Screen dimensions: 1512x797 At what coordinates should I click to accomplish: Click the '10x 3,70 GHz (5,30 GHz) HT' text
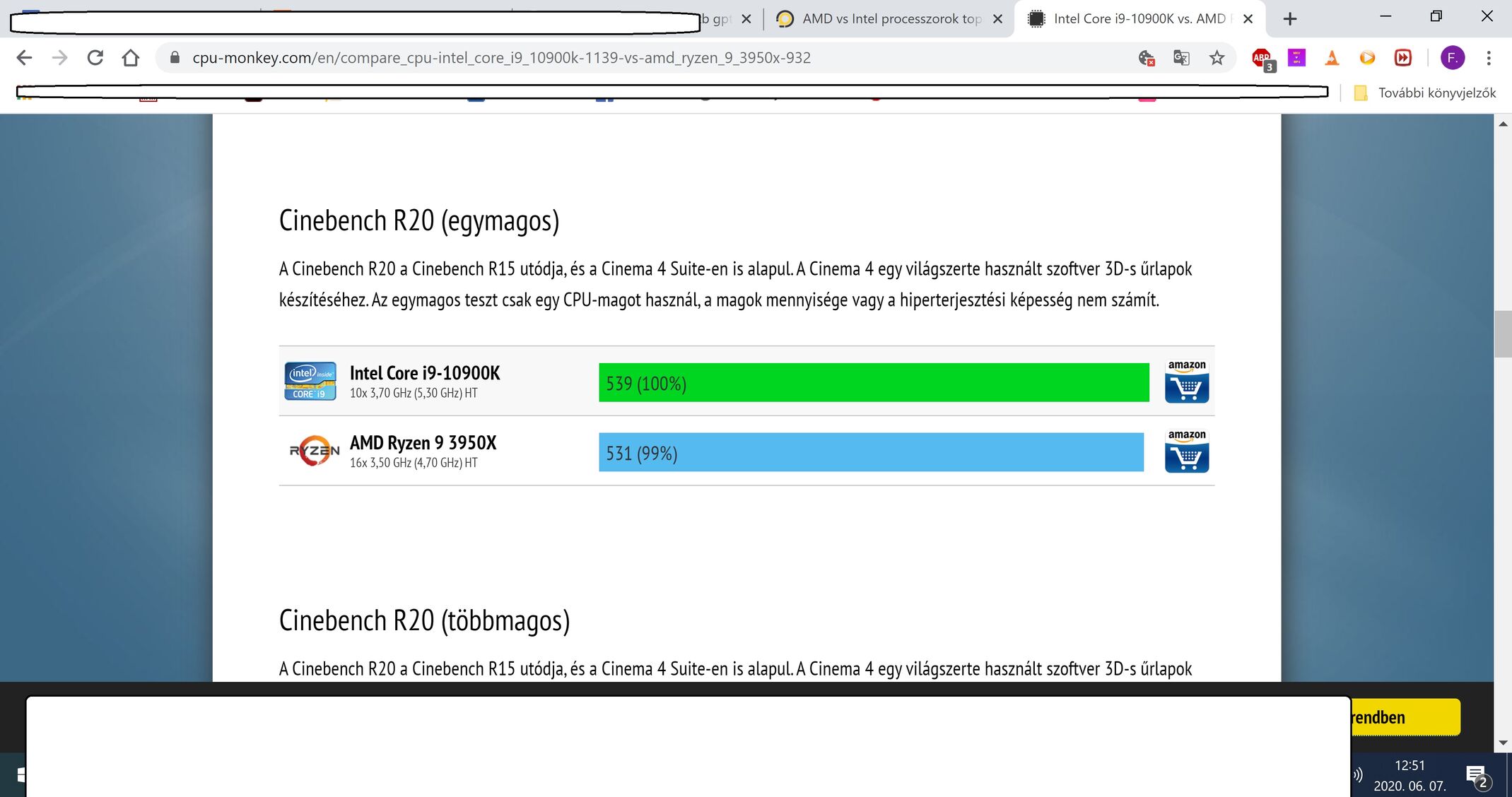point(414,394)
